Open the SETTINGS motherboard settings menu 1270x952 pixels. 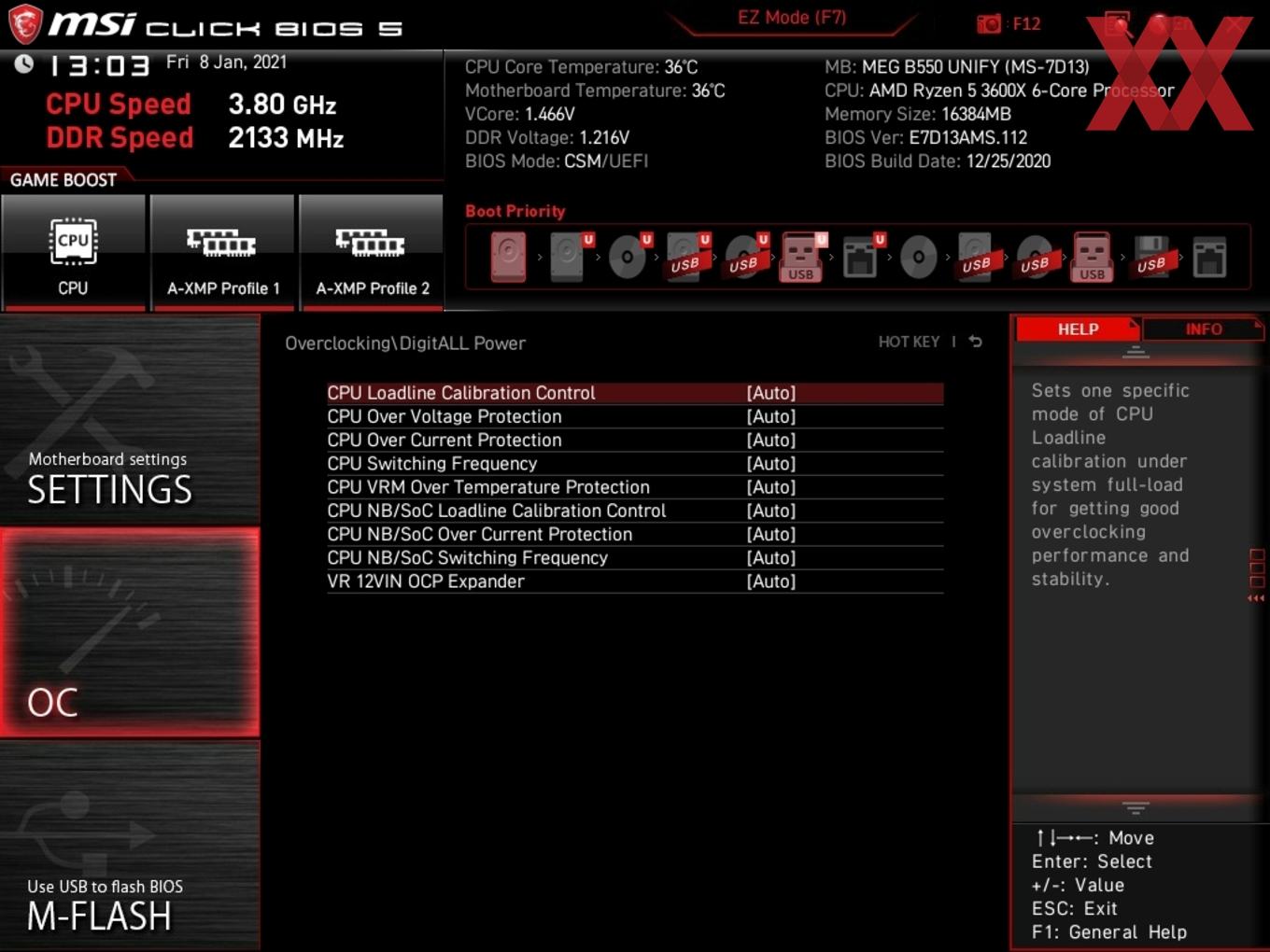[130, 420]
